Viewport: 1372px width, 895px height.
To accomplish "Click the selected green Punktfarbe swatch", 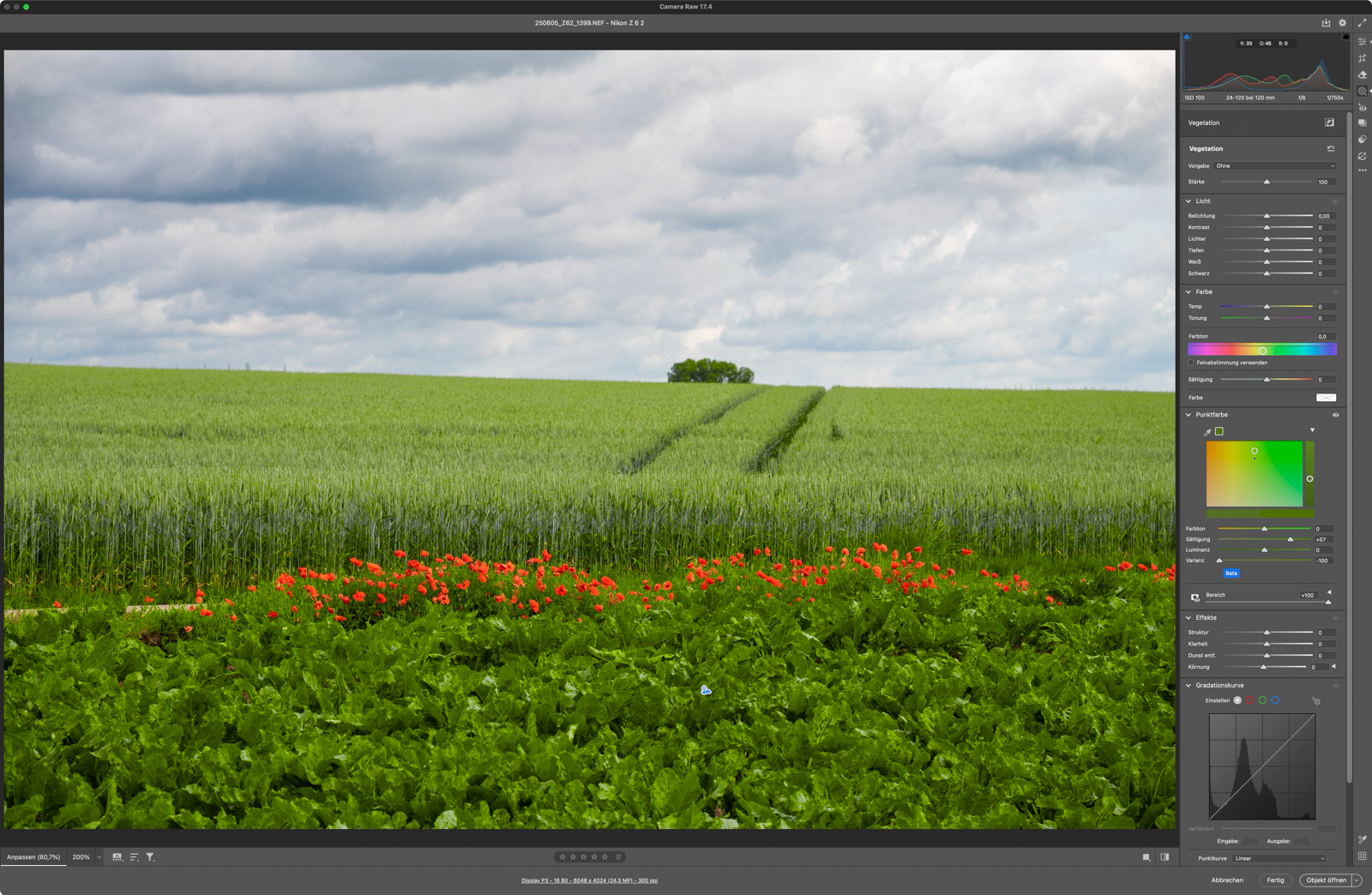I will tap(1219, 431).
